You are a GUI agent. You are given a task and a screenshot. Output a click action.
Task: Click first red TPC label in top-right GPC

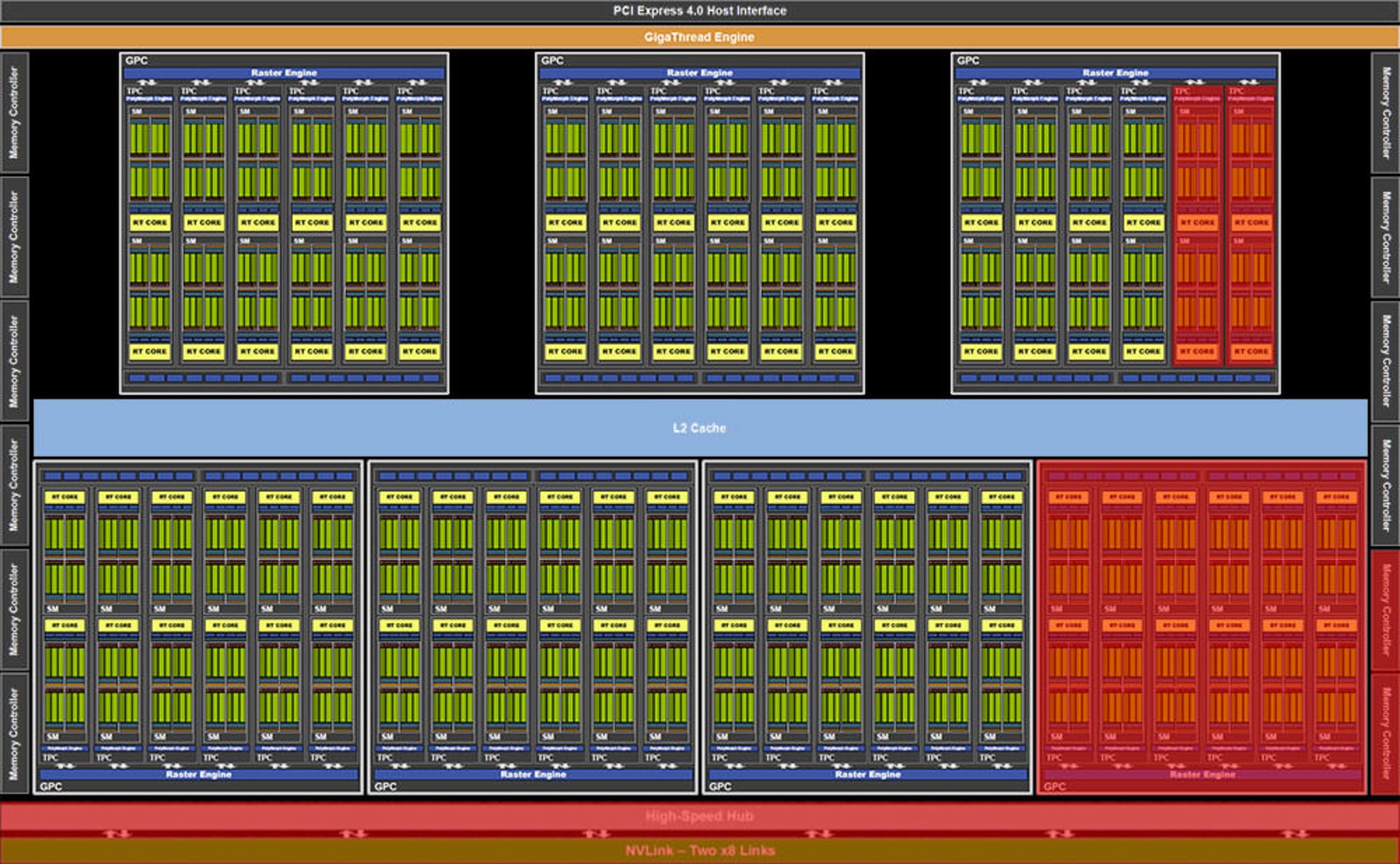(1182, 91)
